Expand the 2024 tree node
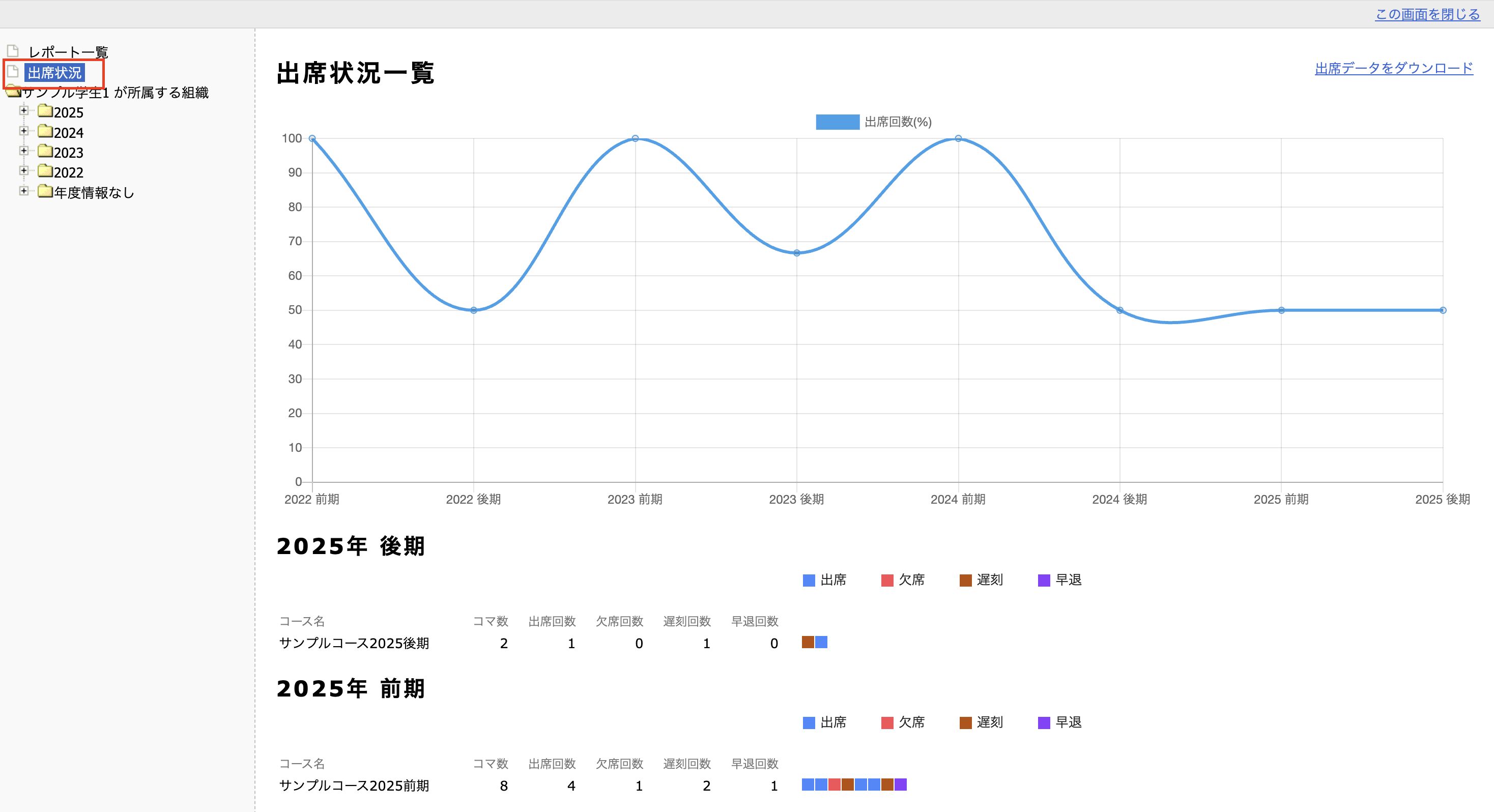 pos(24,131)
